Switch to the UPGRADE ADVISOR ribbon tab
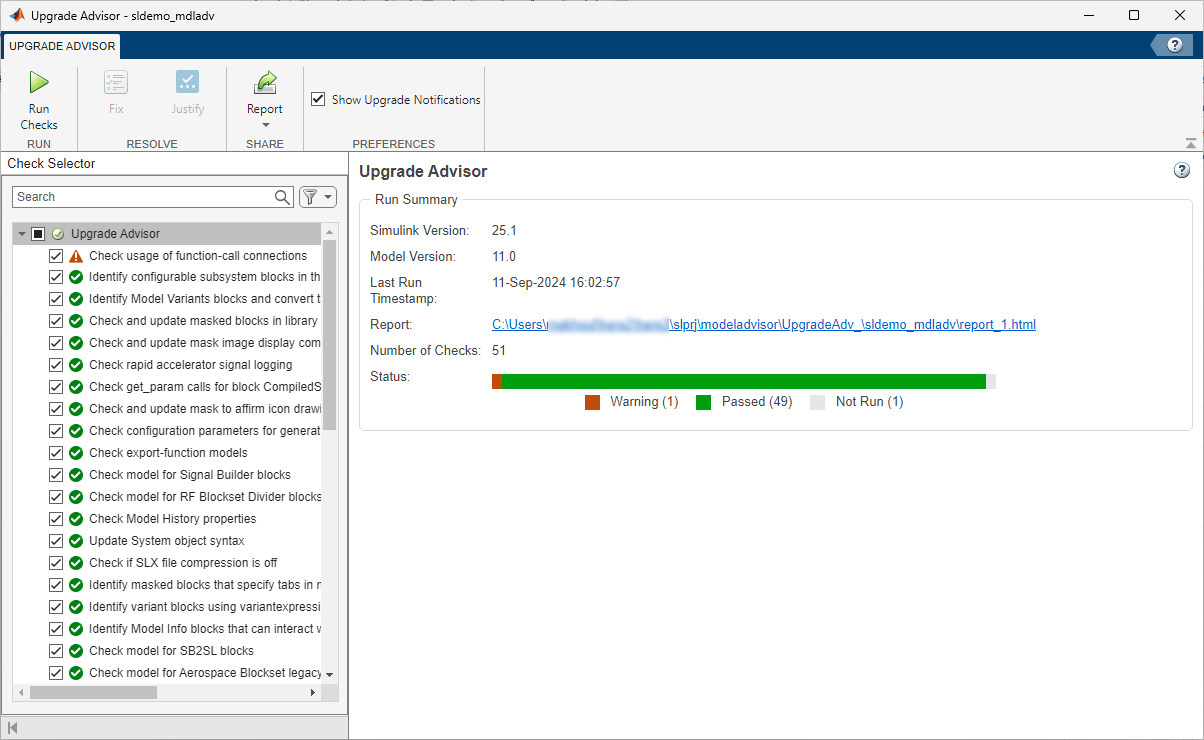Screen dimensions: 1204x740 61,45
